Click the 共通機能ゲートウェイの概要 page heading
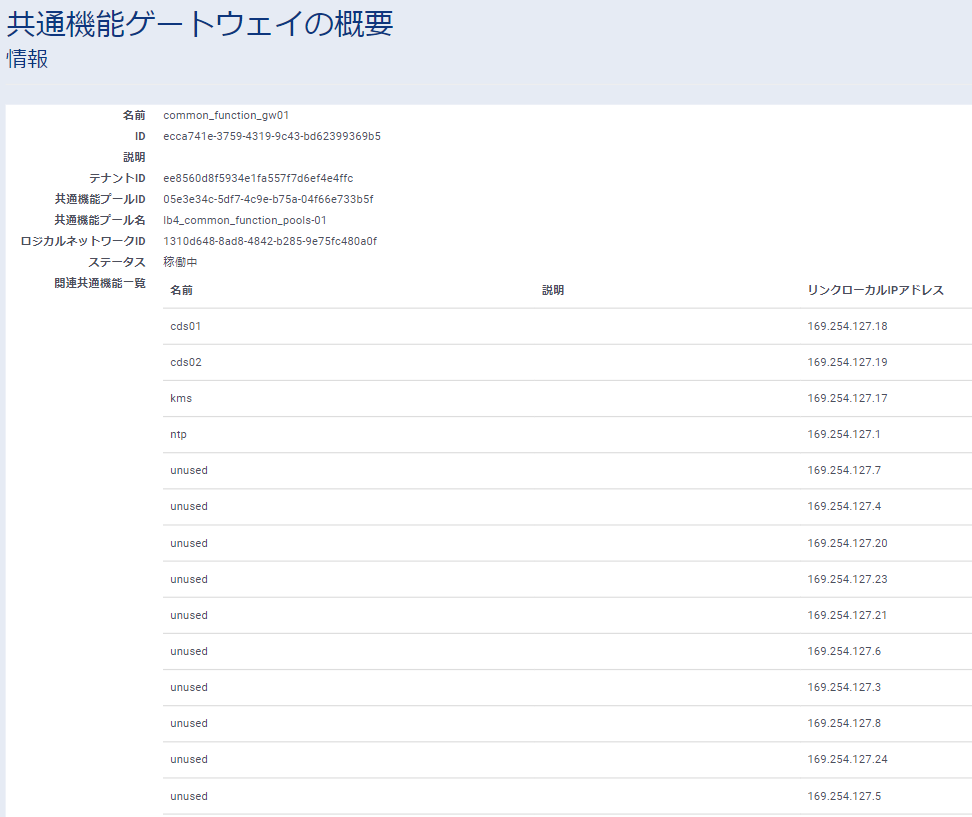This screenshot has height=817, width=972. click(200, 24)
